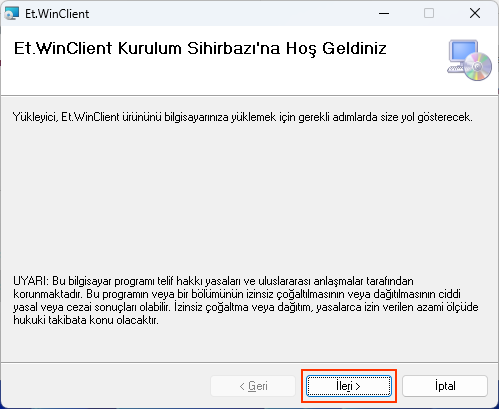Click the word UYARI: in the warning
Screen dimensions: 499x409
coord(31,281)
